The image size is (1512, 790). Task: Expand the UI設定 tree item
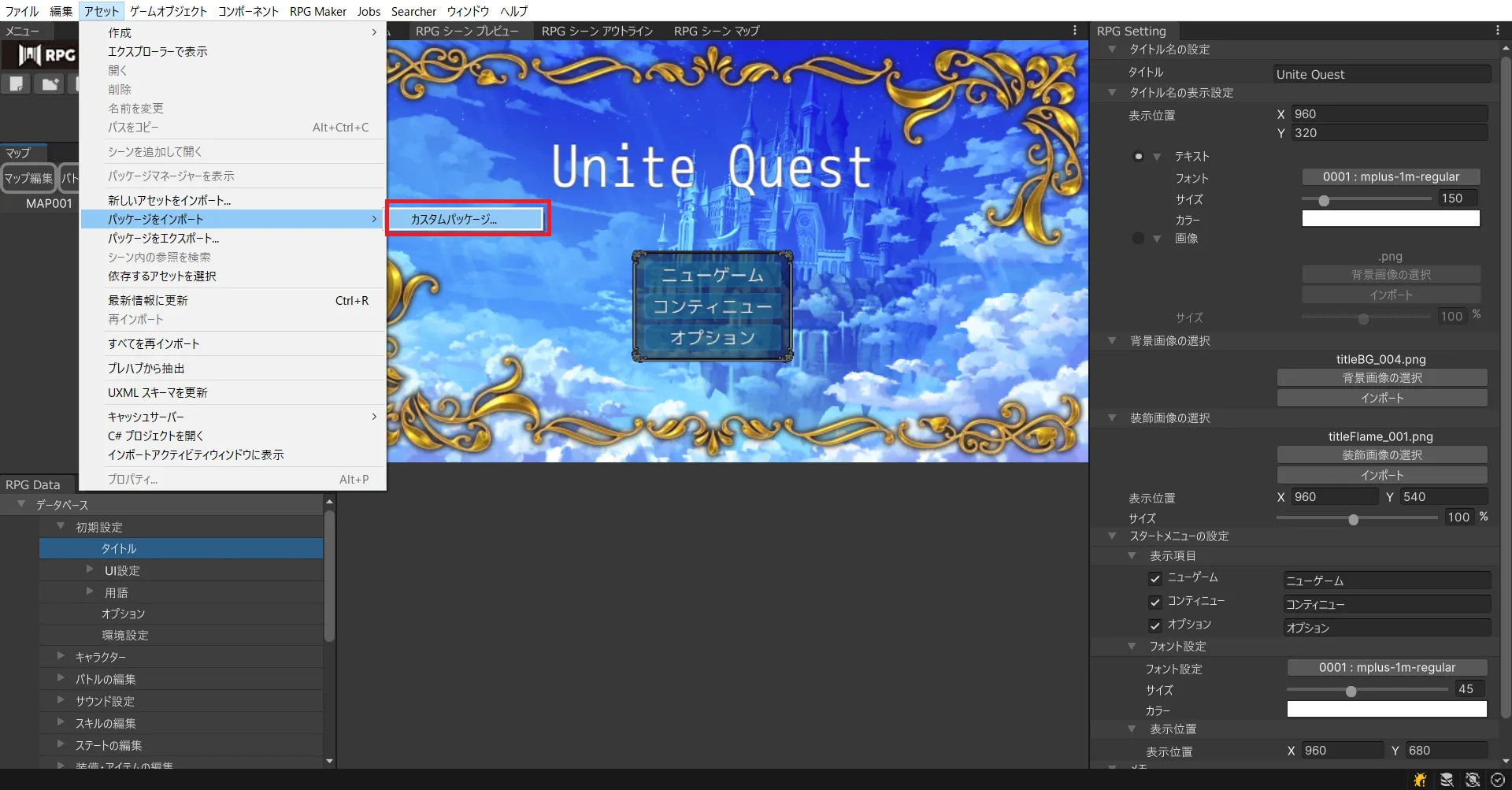pyautogui.click(x=90, y=569)
